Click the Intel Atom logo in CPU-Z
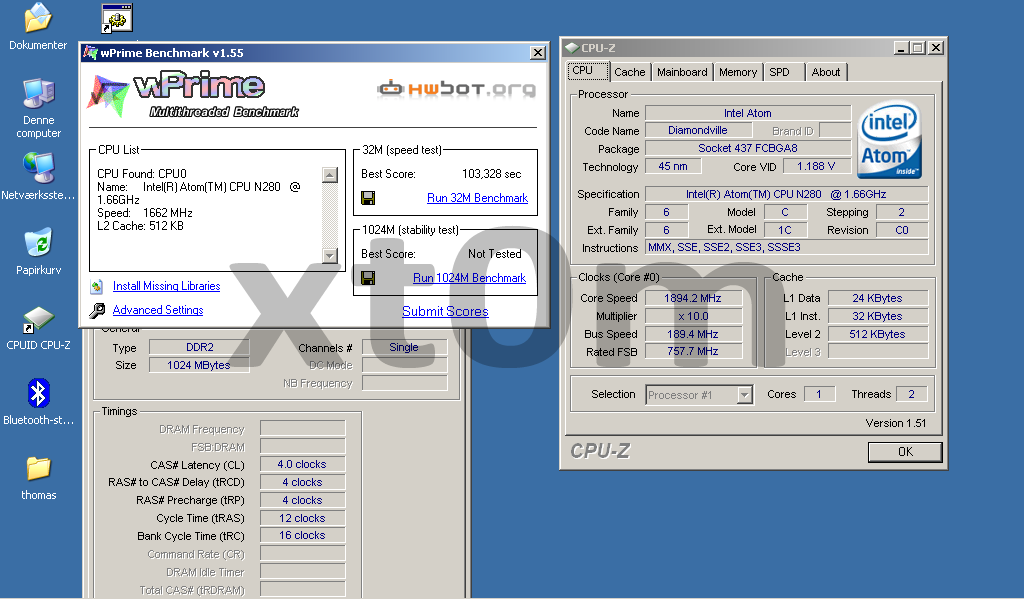Screen dimensions: 1024x600 (x=889, y=140)
